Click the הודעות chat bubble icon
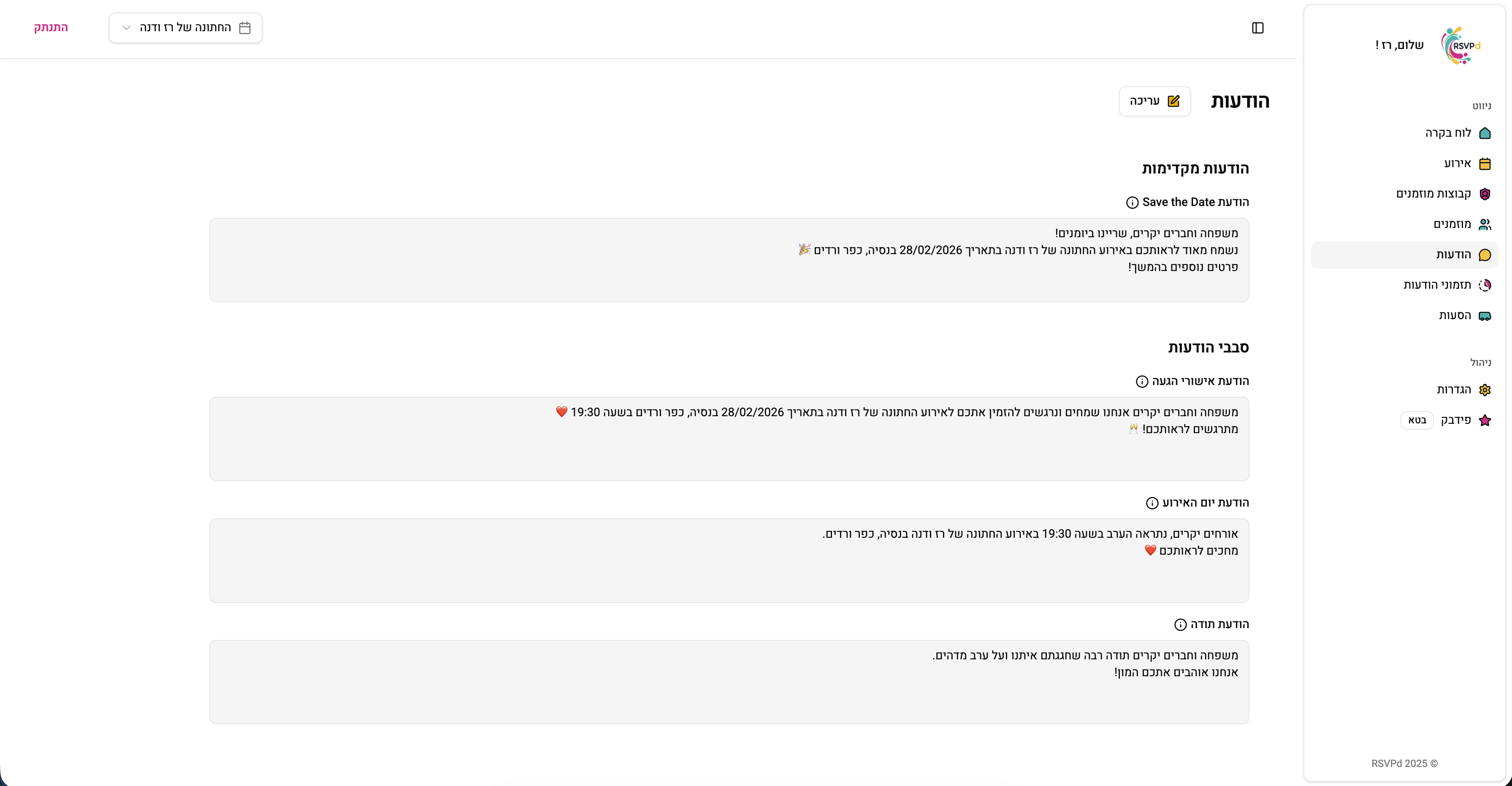The height and width of the screenshot is (786, 1512). pos(1485,255)
